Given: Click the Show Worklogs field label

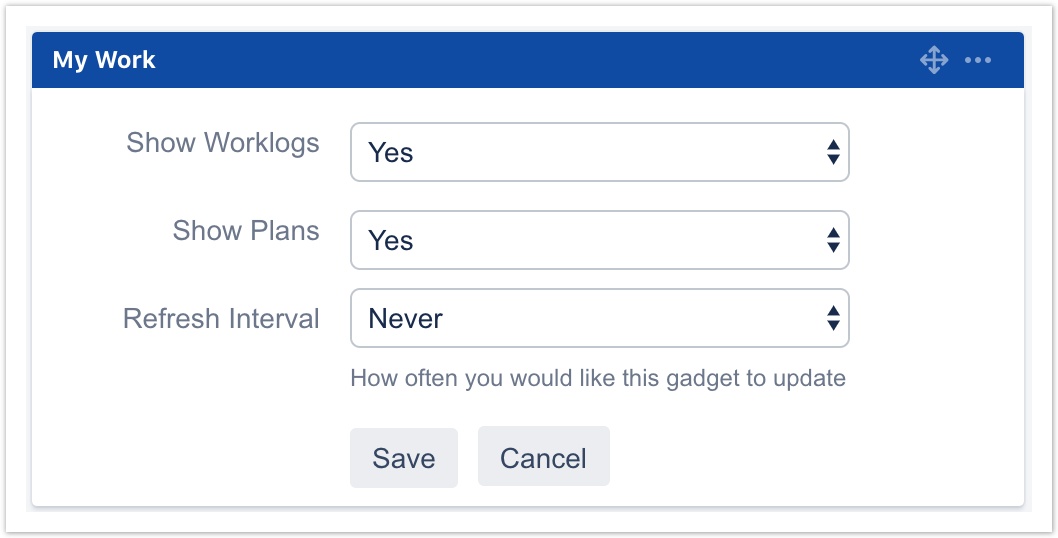Looking at the screenshot, I should pyautogui.click(x=223, y=143).
